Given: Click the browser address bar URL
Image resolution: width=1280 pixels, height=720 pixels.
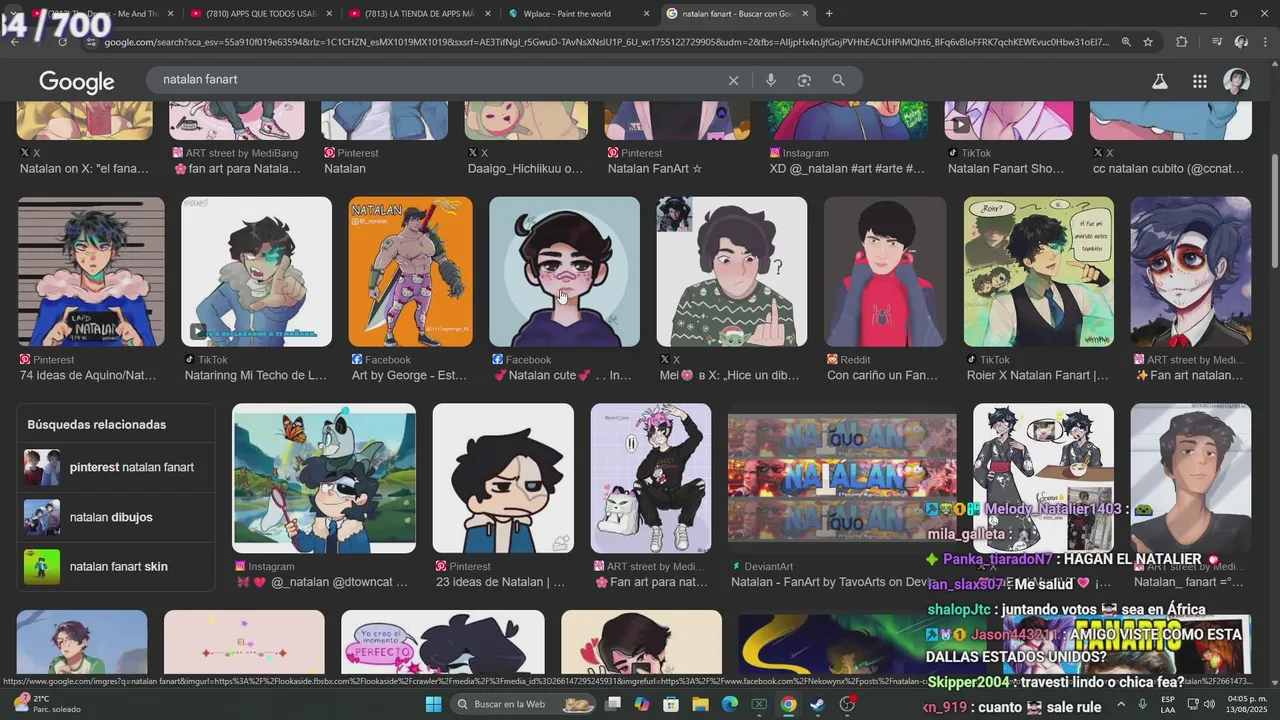Looking at the screenshot, I should point(605,42).
